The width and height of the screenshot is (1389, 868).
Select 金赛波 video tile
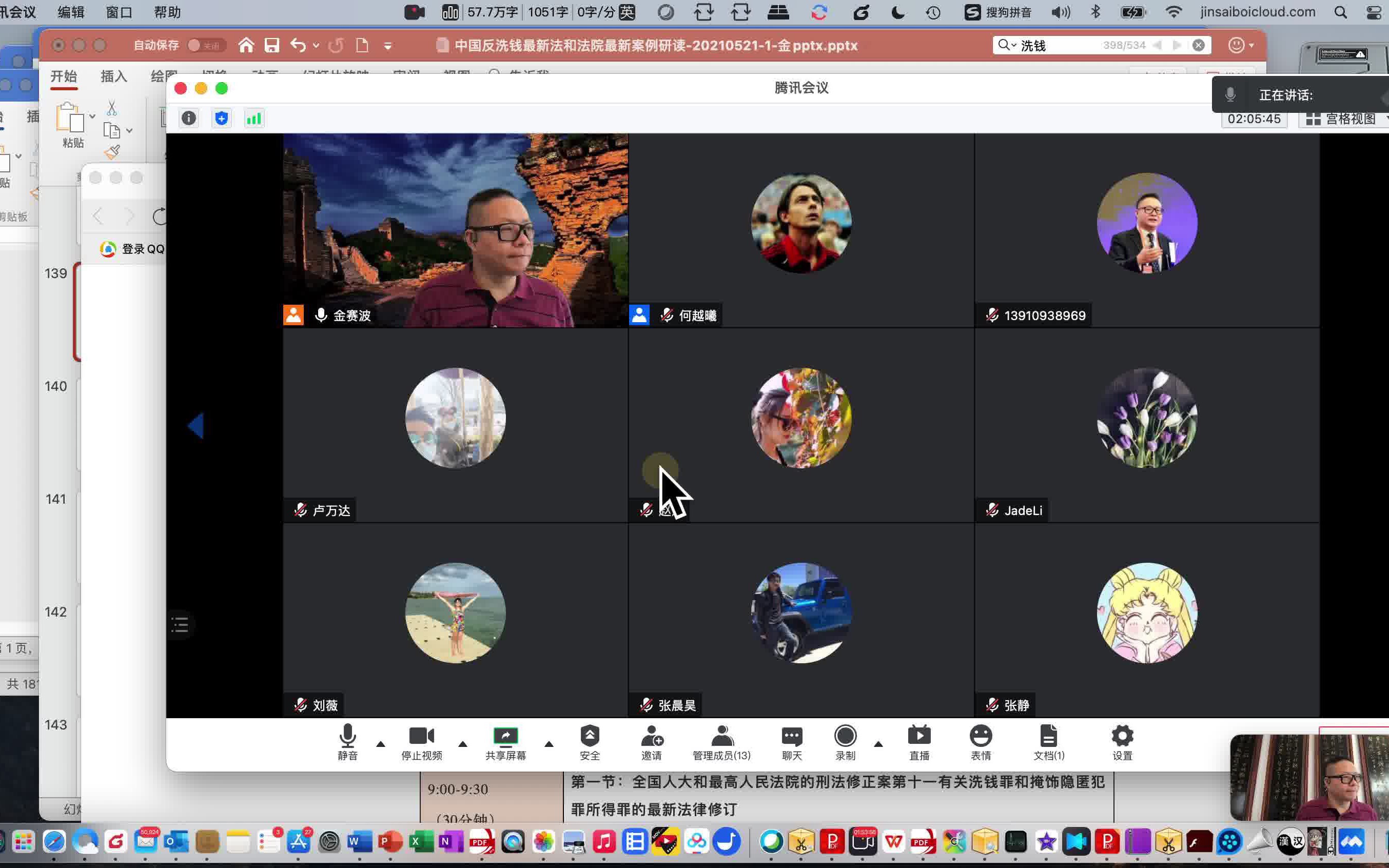coord(455,230)
